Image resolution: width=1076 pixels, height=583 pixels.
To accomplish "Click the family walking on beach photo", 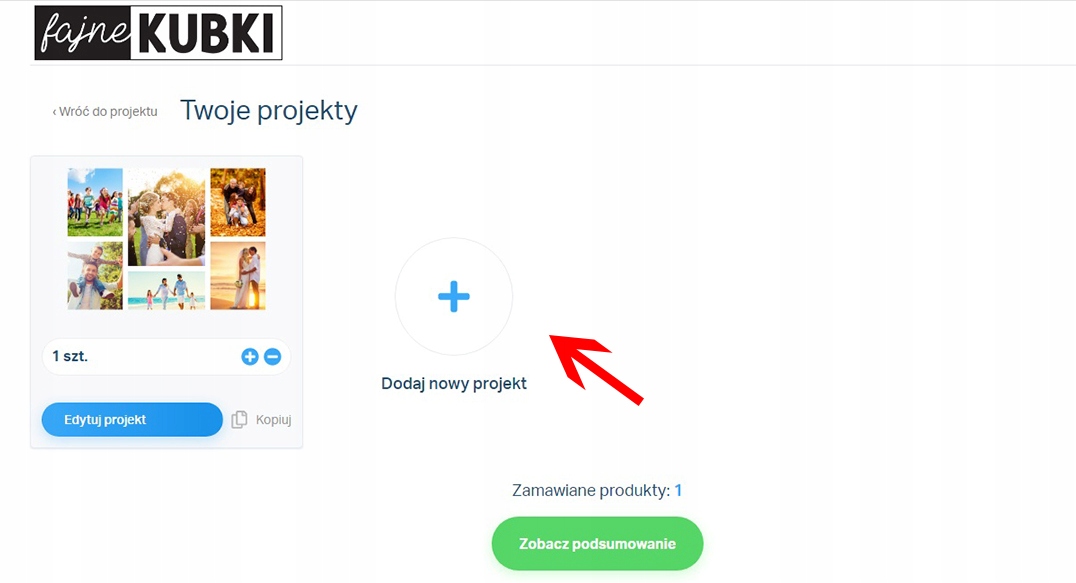I will pos(166,290).
